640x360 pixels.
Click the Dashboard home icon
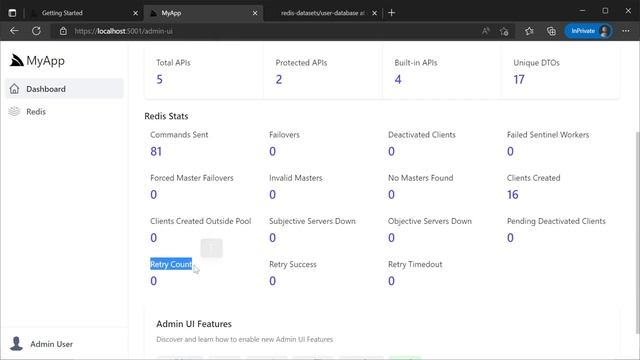click(x=14, y=89)
